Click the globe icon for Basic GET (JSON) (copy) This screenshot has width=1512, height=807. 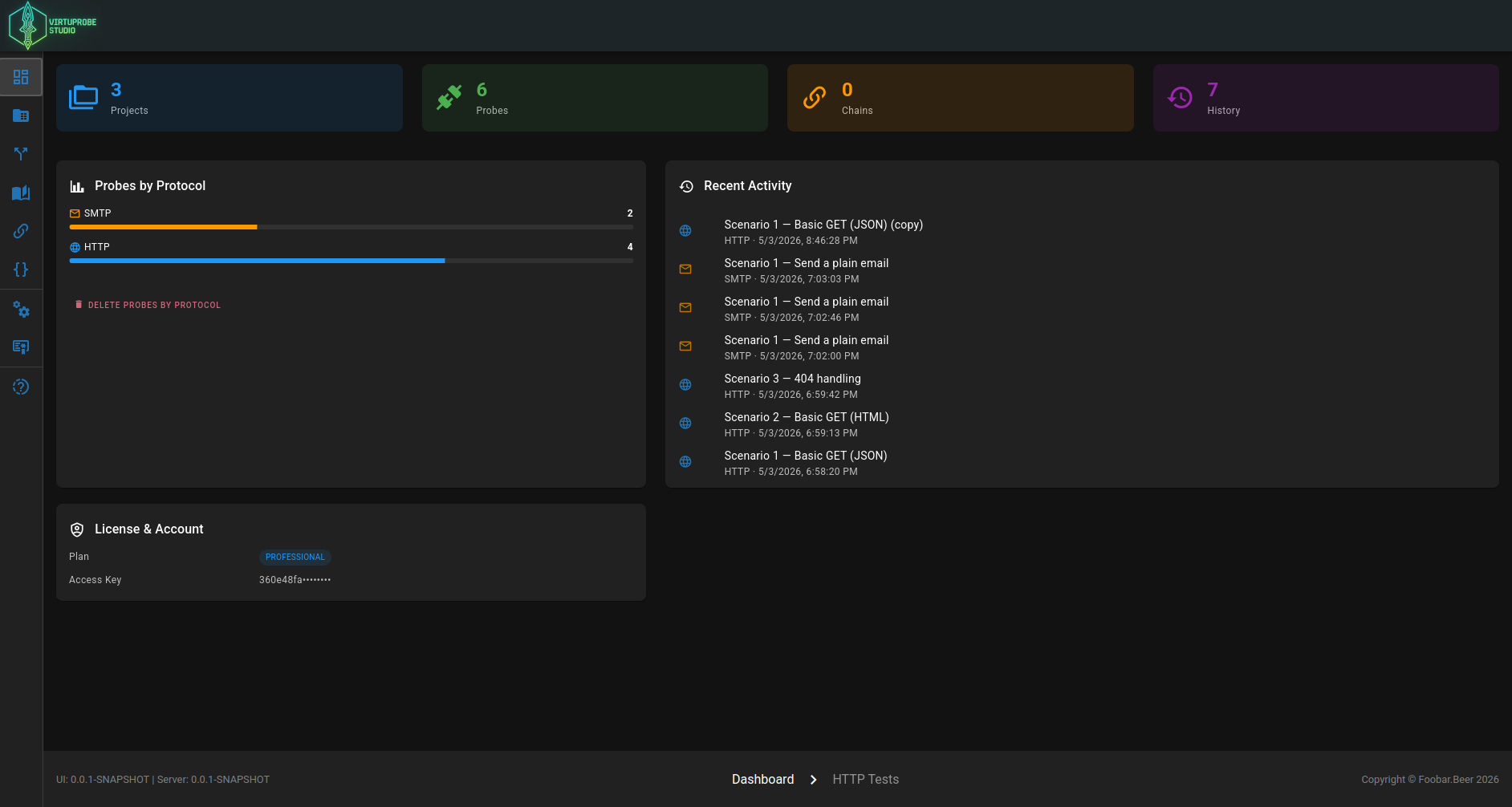(x=685, y=231)
